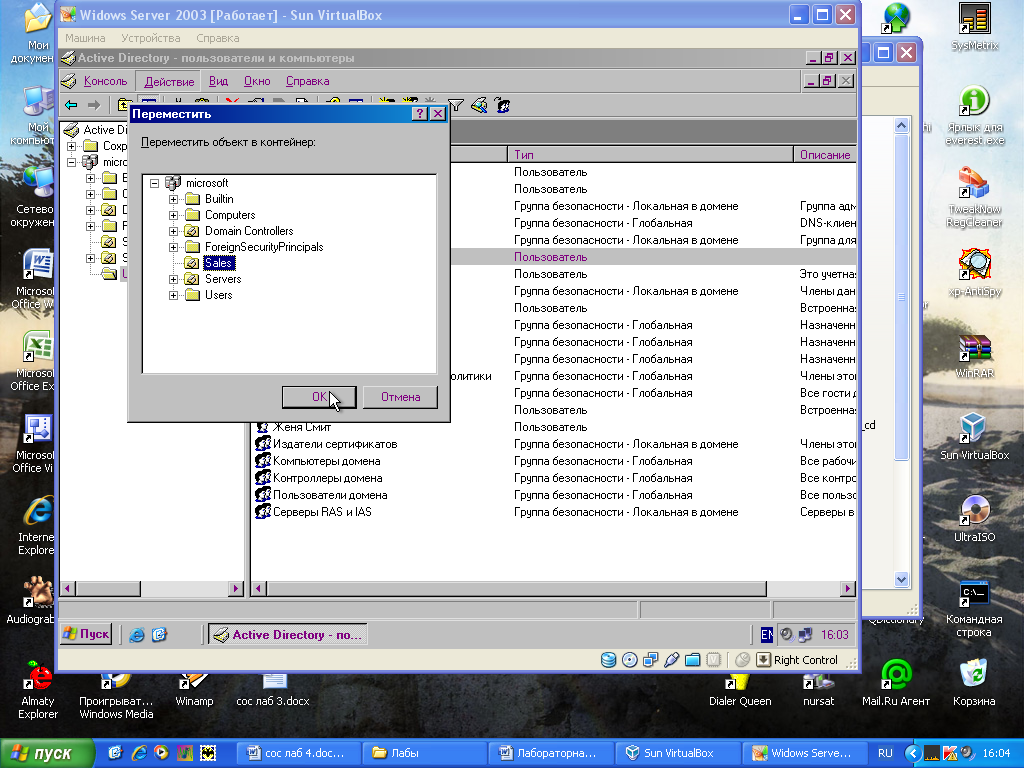Open the Winamp desktop shortcut

coord(195,691)
